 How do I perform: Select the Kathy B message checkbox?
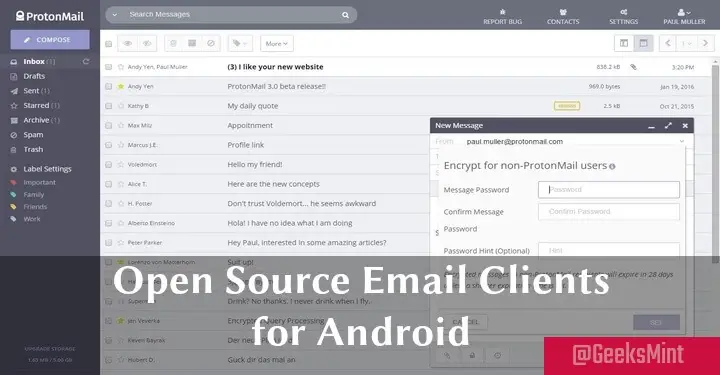click(108, 106)
